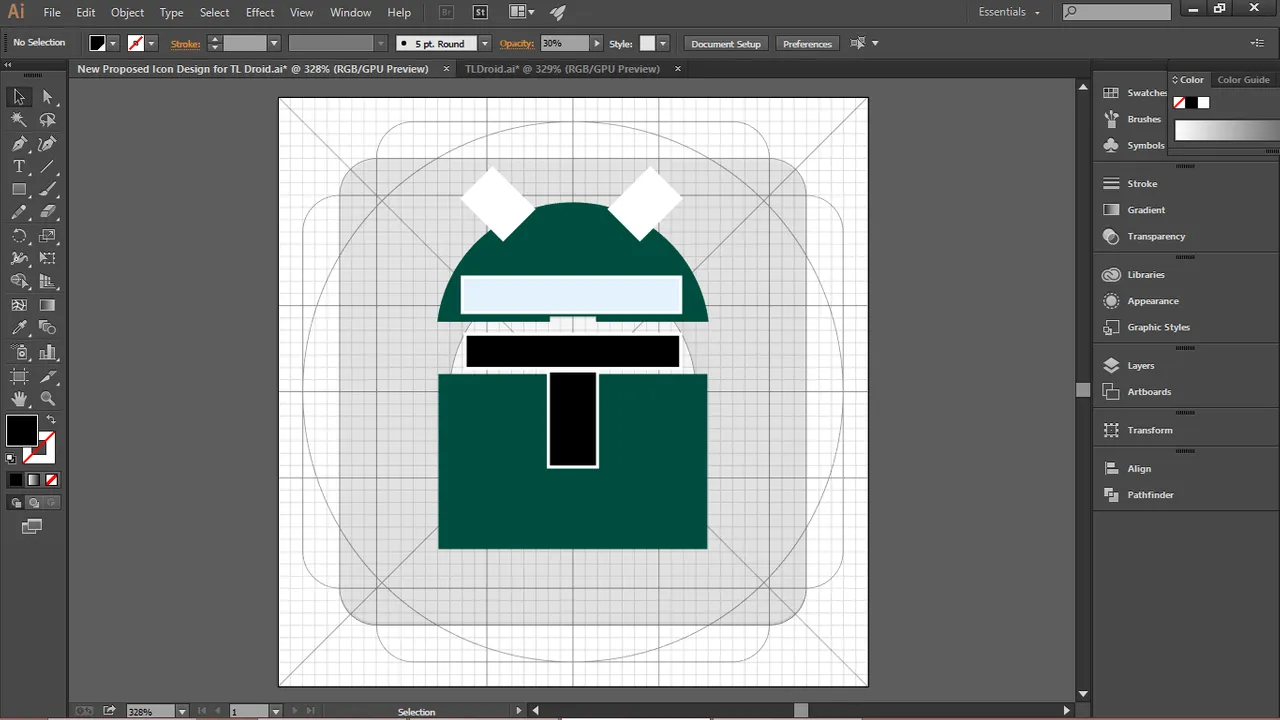Activate the Artboard tool
Image resolution: width=1280 pixels, height=720 pixels.
point(19,376)
